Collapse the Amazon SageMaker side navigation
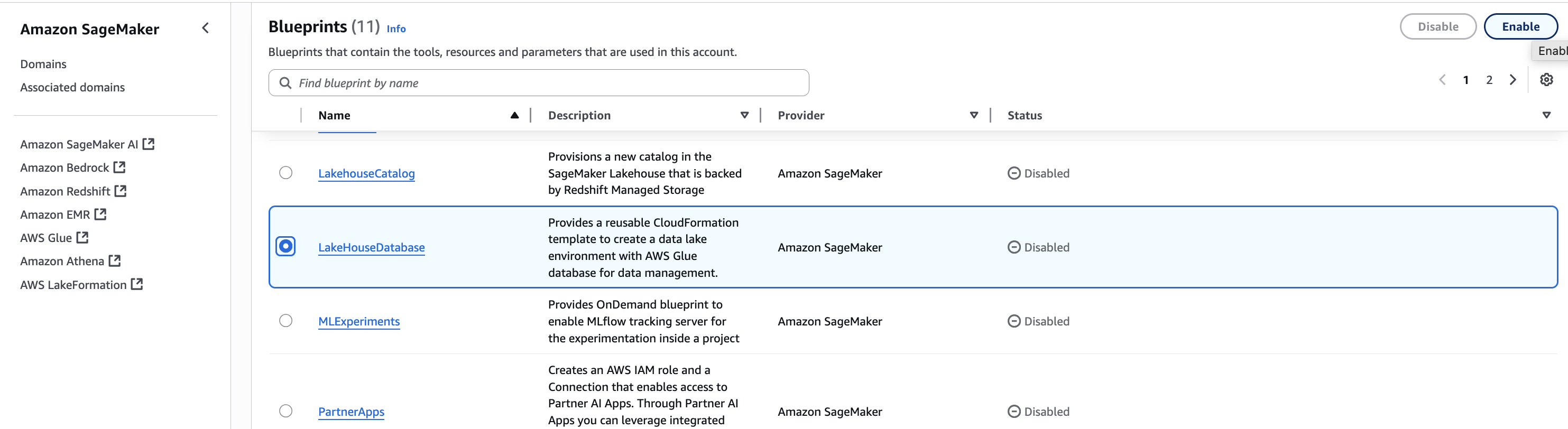Screen dimensions: 1568x429 tap(205, 28)
